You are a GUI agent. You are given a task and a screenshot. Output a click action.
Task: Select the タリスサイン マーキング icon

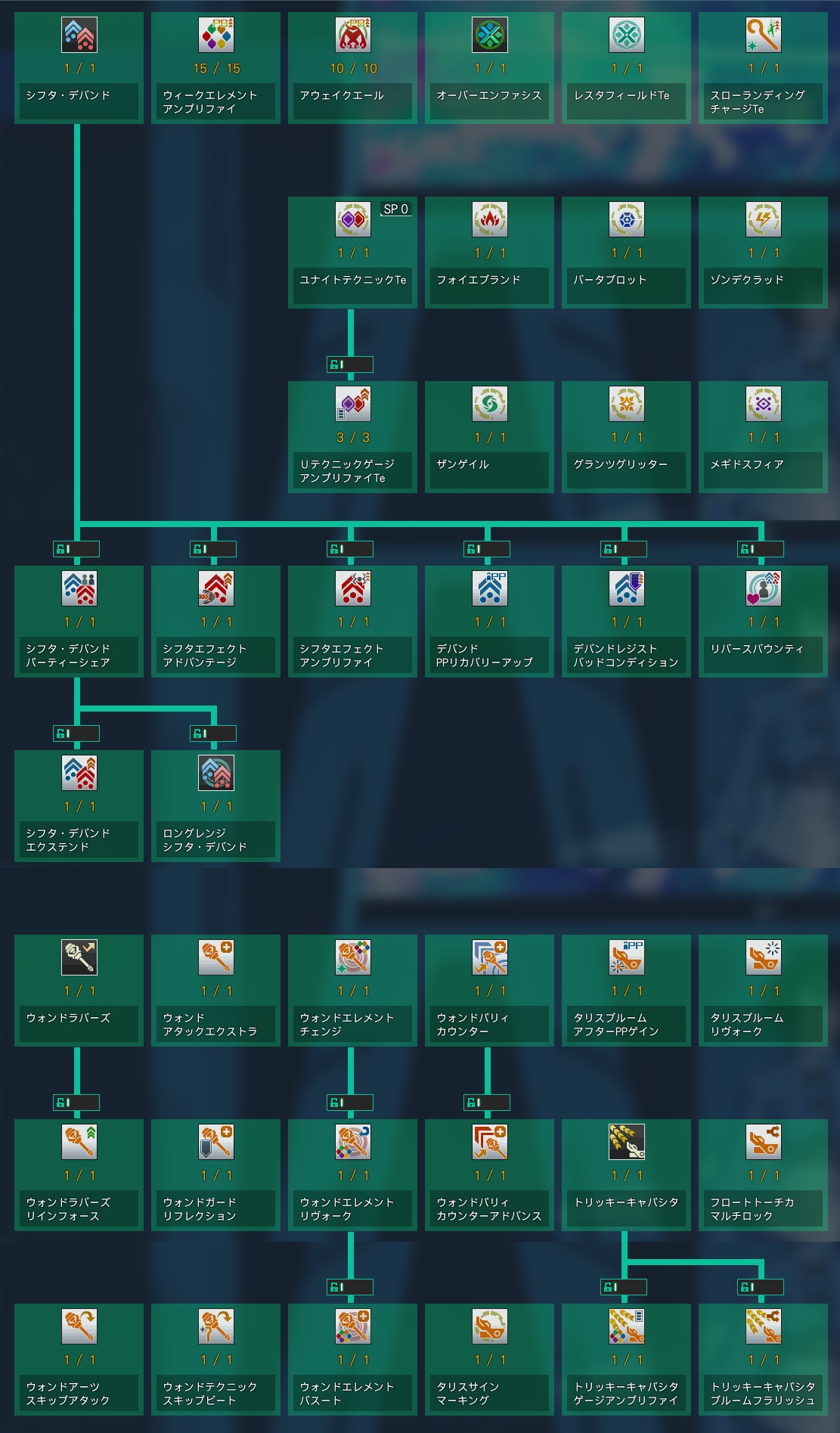(490, 1326)
